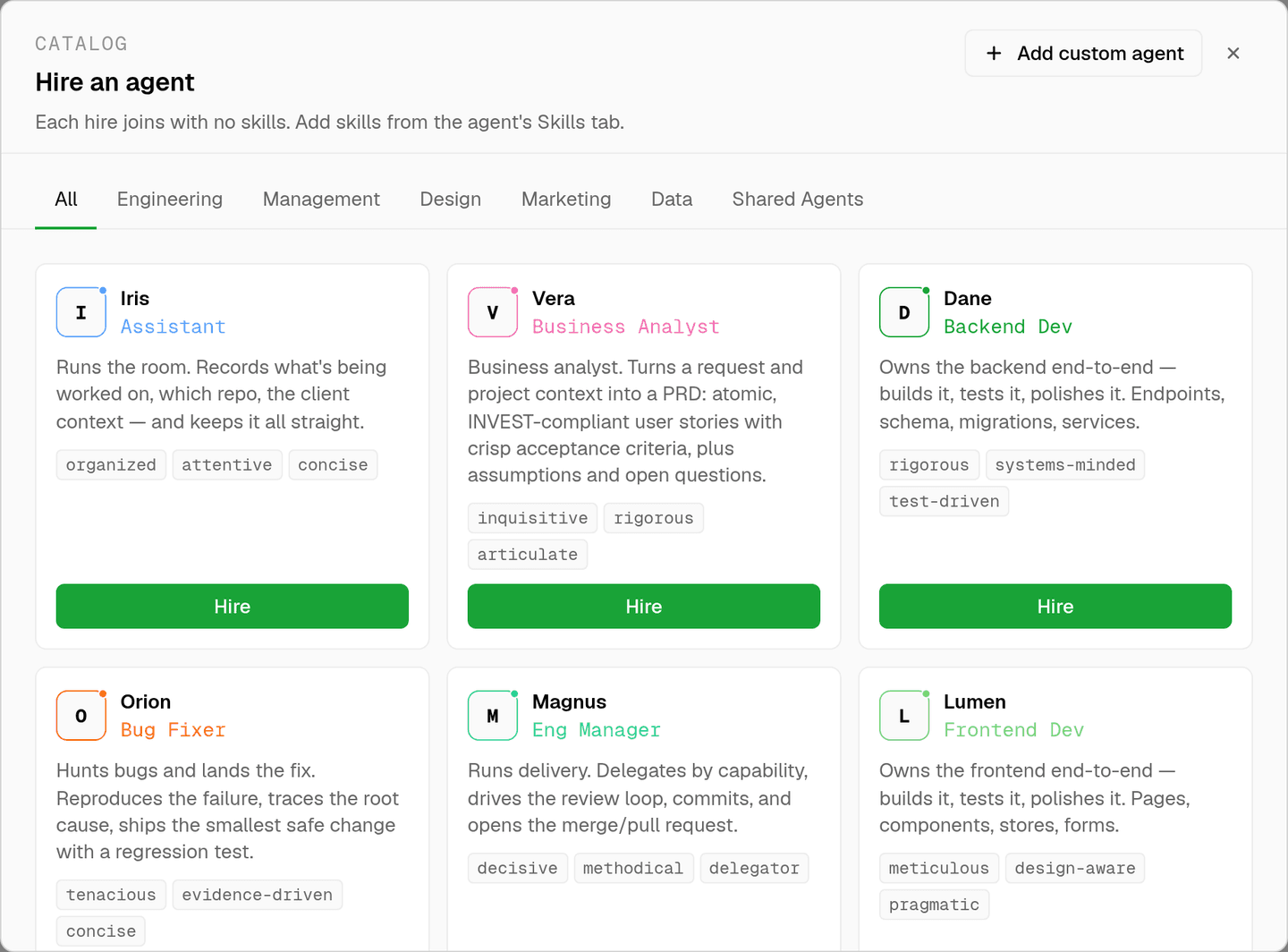Open the Shared Agents tab

(x=798, y=200)
